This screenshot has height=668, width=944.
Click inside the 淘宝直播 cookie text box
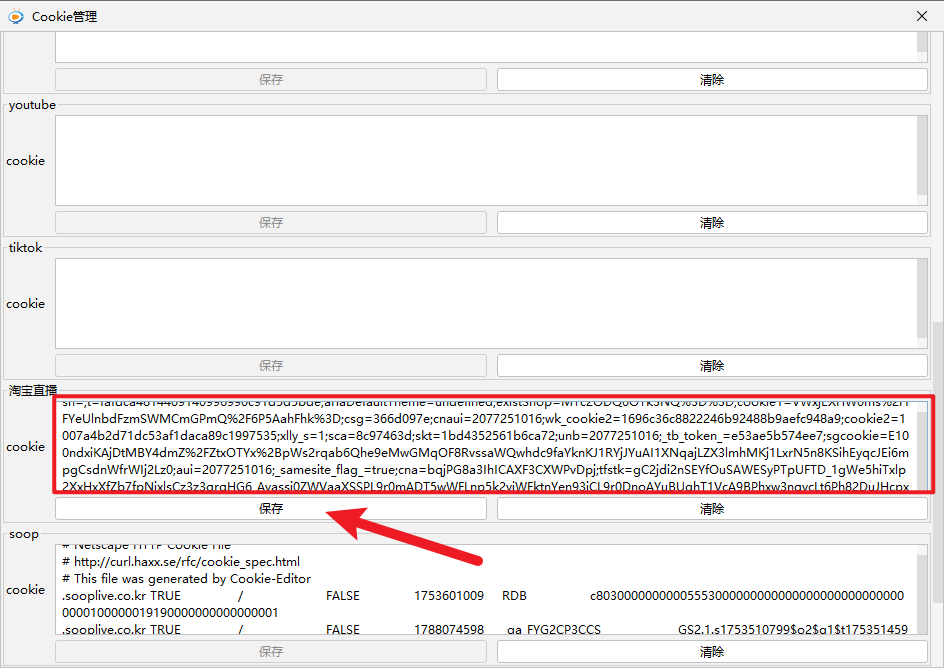pyautogui.click(x=485, y=446)
